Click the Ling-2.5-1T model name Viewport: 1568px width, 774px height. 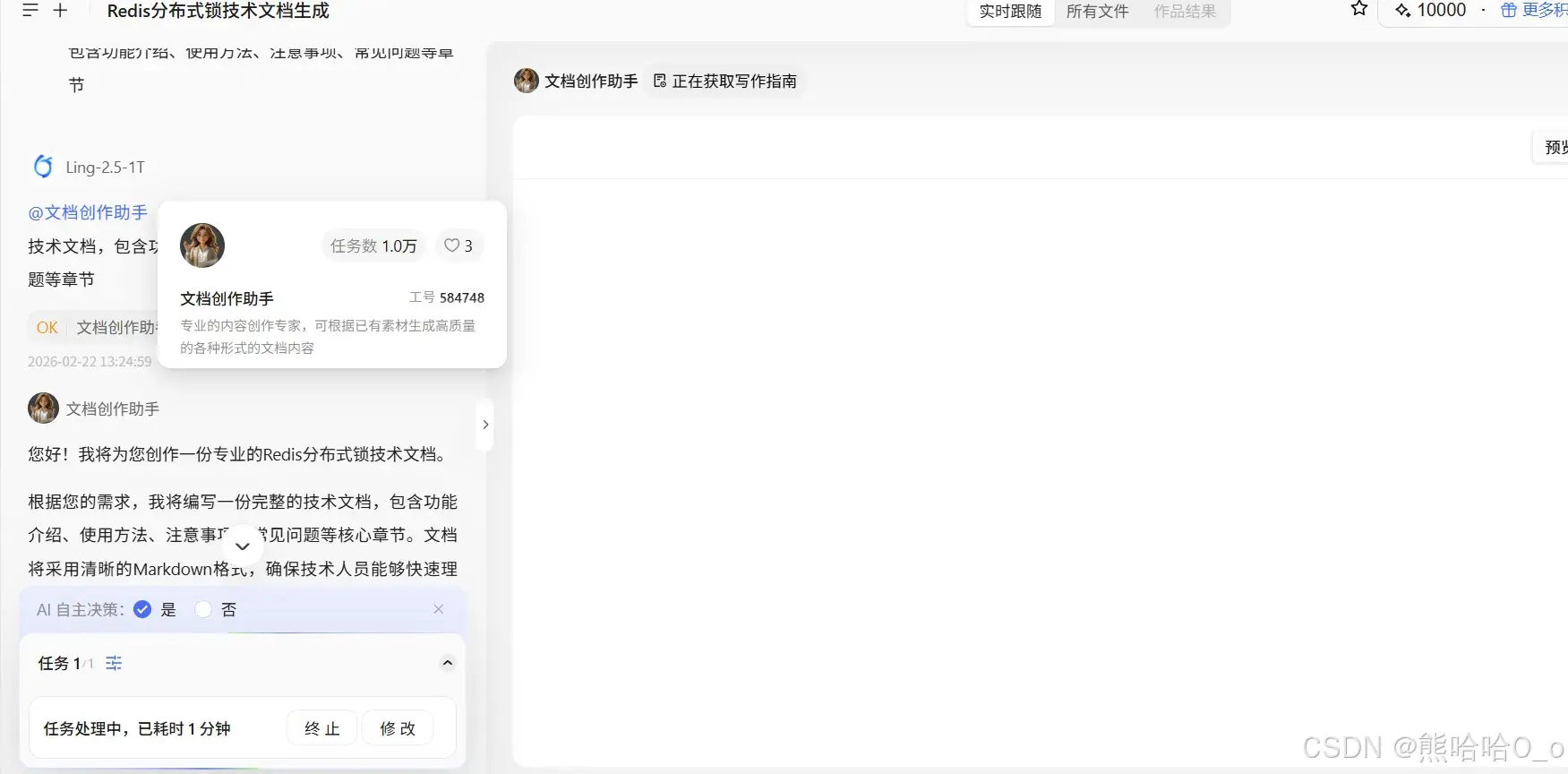pos(105,168)
